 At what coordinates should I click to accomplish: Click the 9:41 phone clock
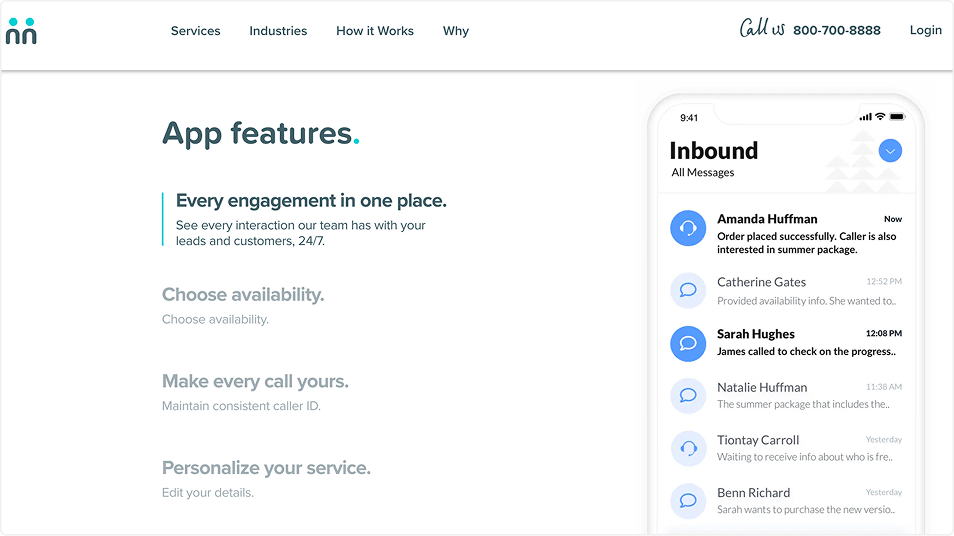pos(689,118)
